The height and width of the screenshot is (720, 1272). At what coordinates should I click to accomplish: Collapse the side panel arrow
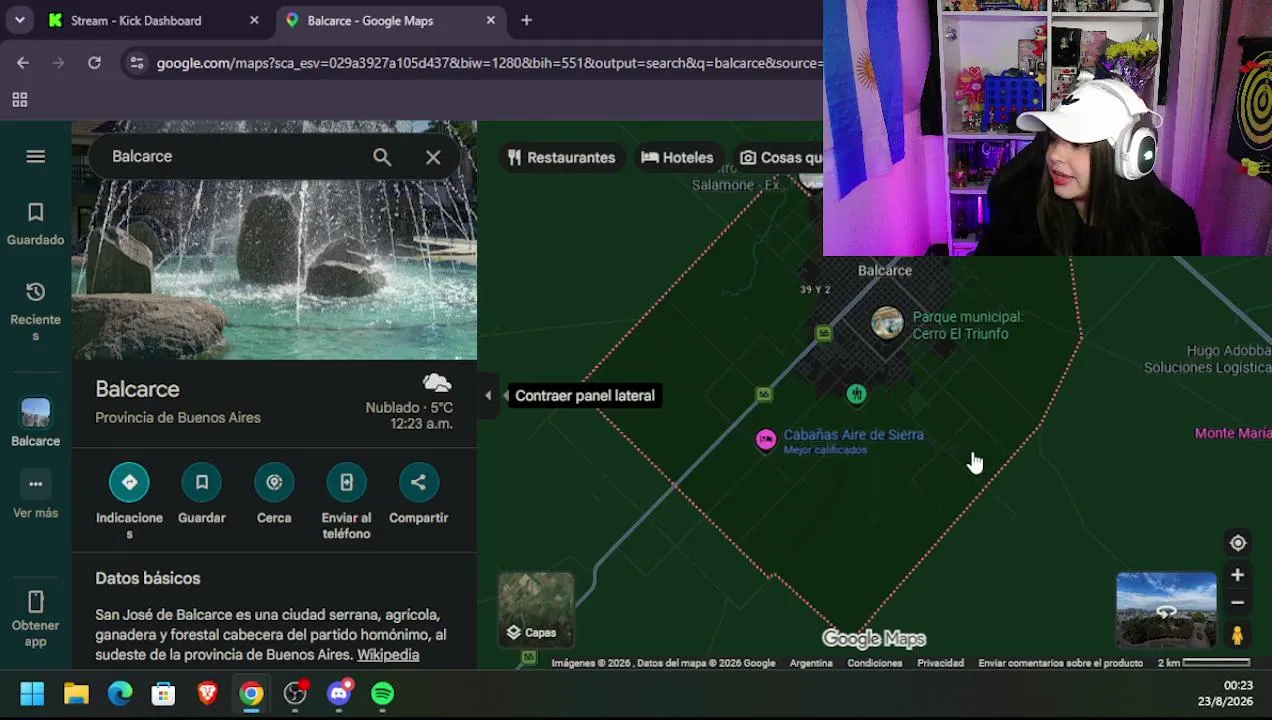pos(488,395)
